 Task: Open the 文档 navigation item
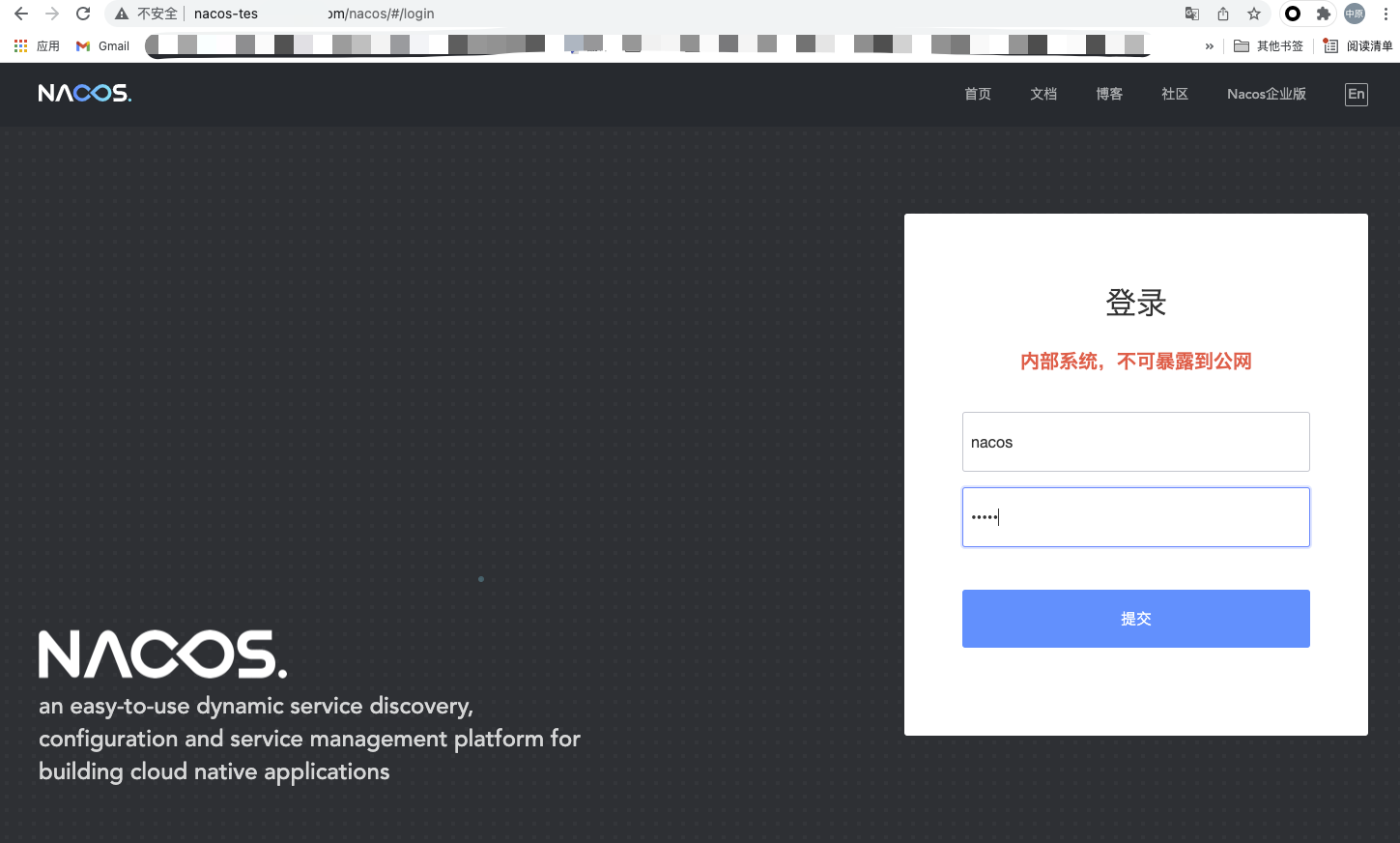pyautogui.click(x=1043, y=94)
